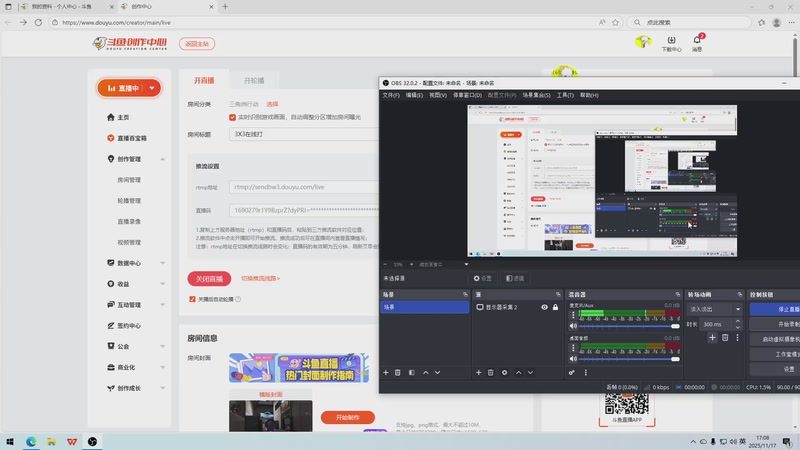This screenshot has height=450, width=800.
Task: Expand 收益 sidebar section
Action: (163, 284)
